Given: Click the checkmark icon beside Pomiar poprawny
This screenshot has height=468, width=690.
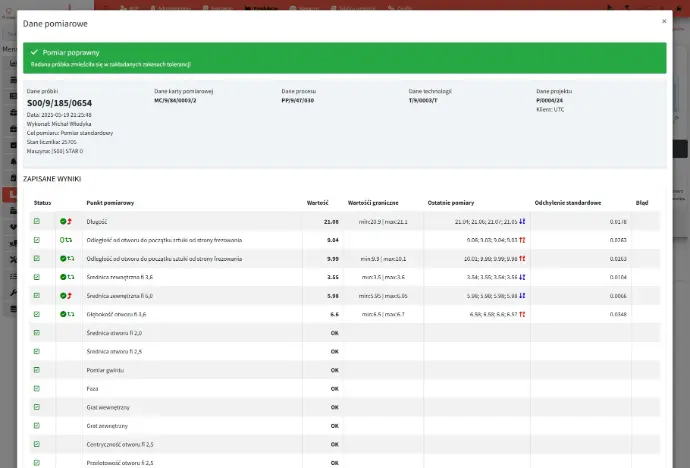Looking at the screenshot, I should [34, 52].
